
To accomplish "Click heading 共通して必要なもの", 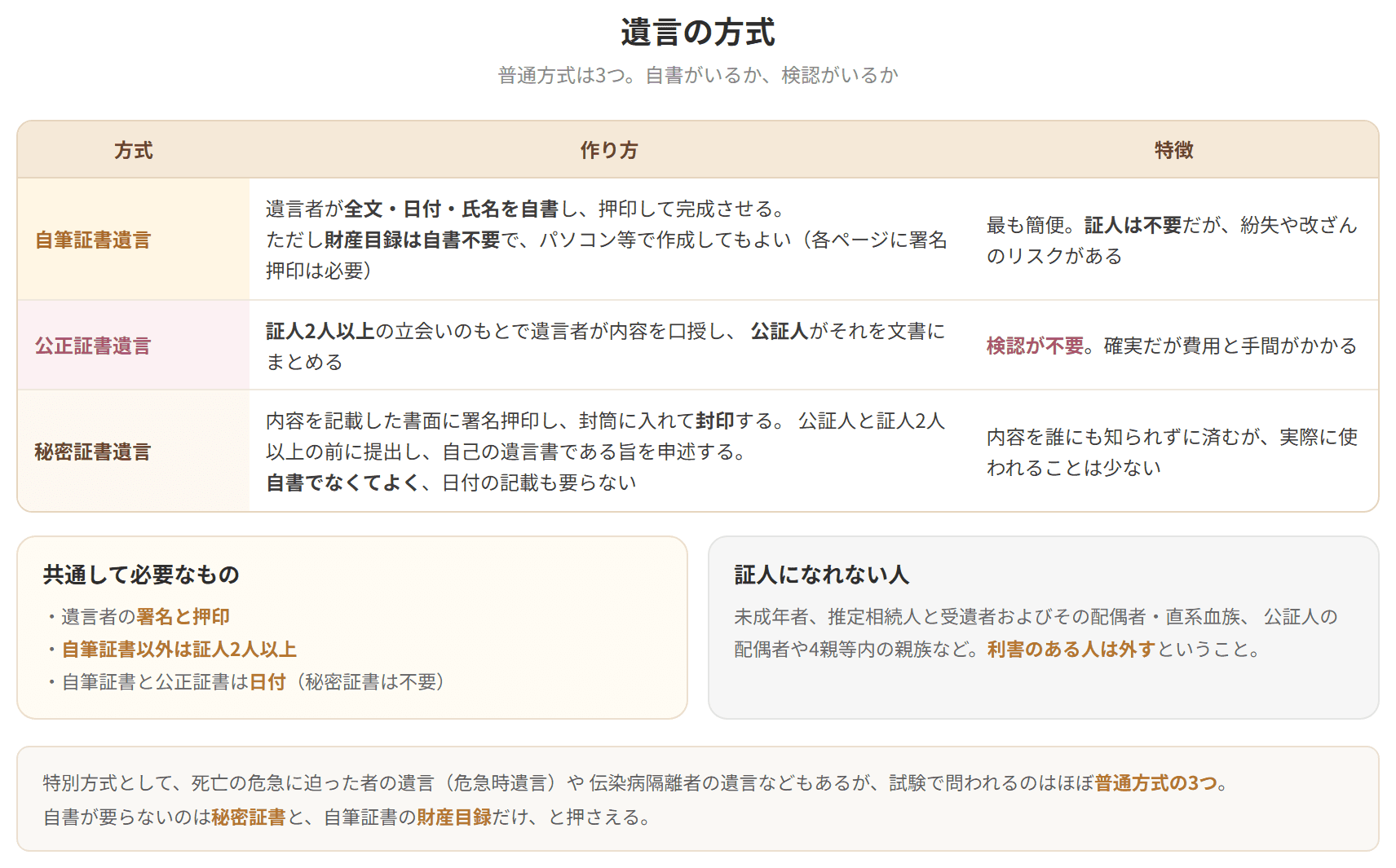I will [x=141, y=575].
